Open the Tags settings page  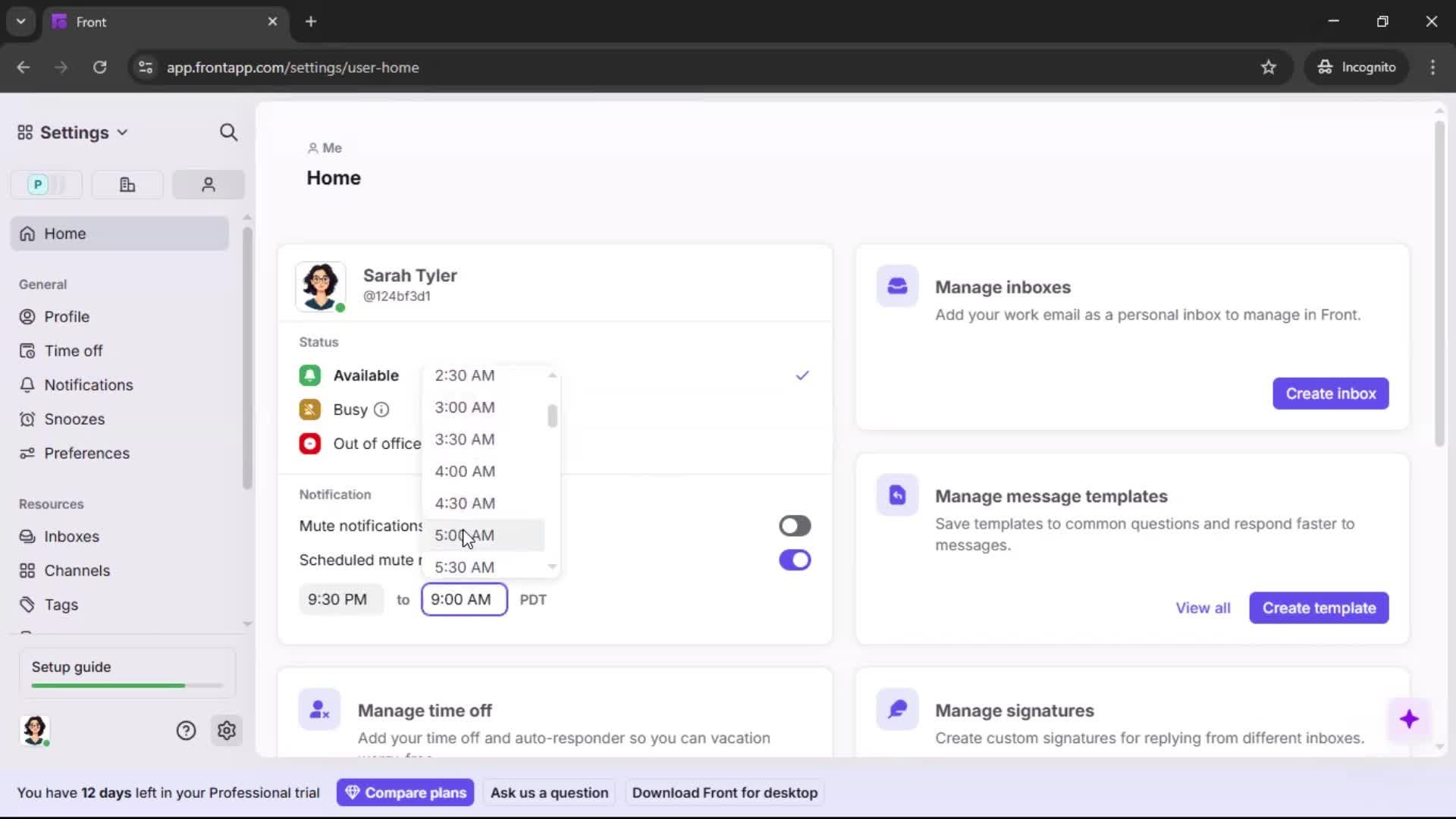(x=61, y=604)
